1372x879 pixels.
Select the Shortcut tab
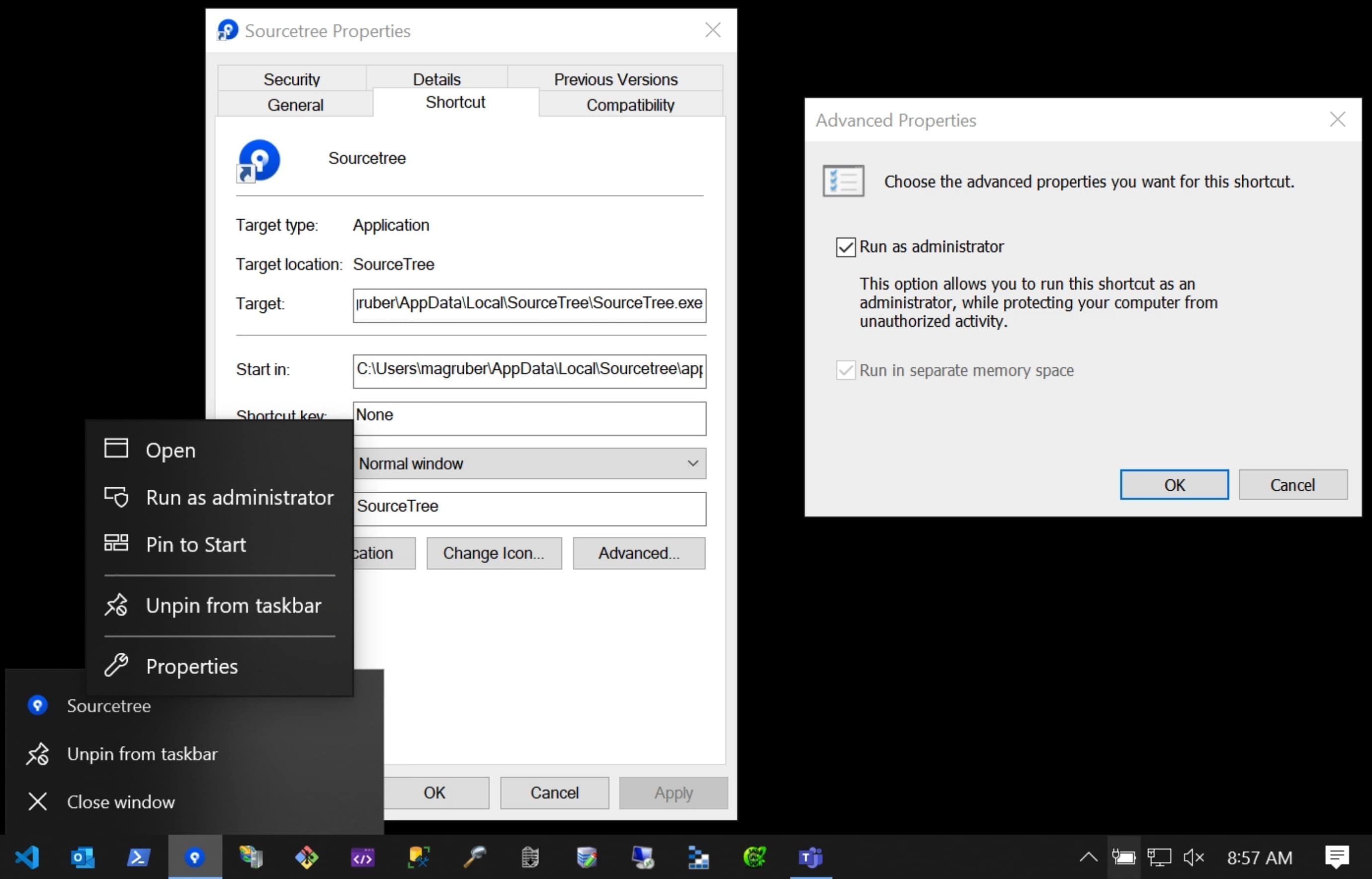[455, 102]
